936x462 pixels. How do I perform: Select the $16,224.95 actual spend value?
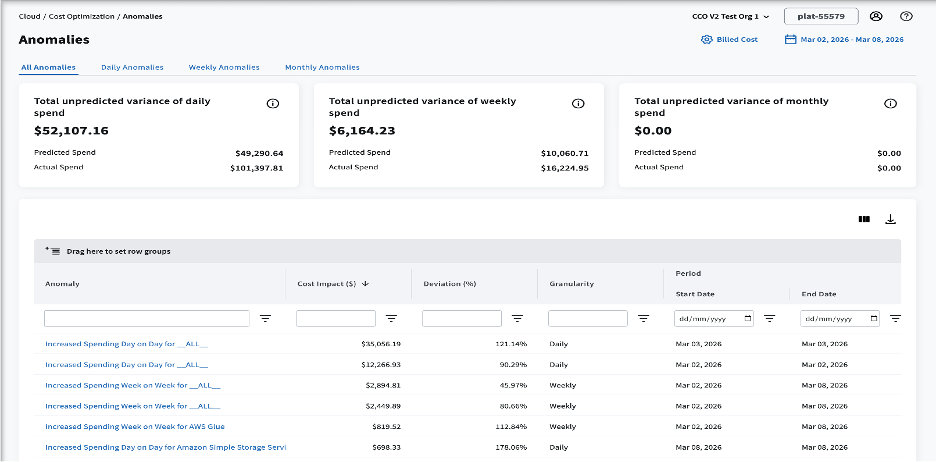[x=565, y=168]
